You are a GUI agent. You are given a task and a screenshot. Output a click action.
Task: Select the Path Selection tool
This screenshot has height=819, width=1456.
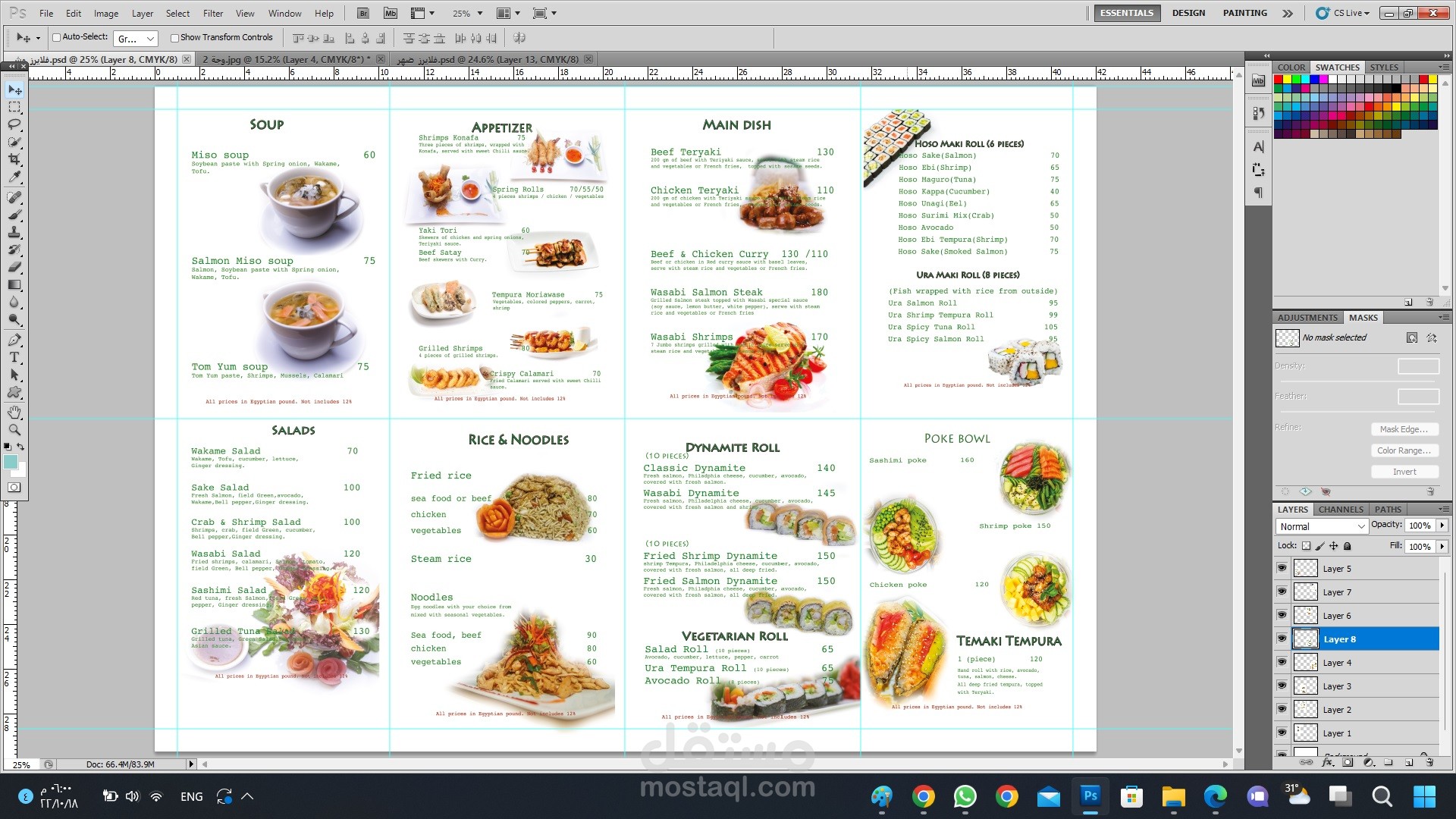coord(14,375)
